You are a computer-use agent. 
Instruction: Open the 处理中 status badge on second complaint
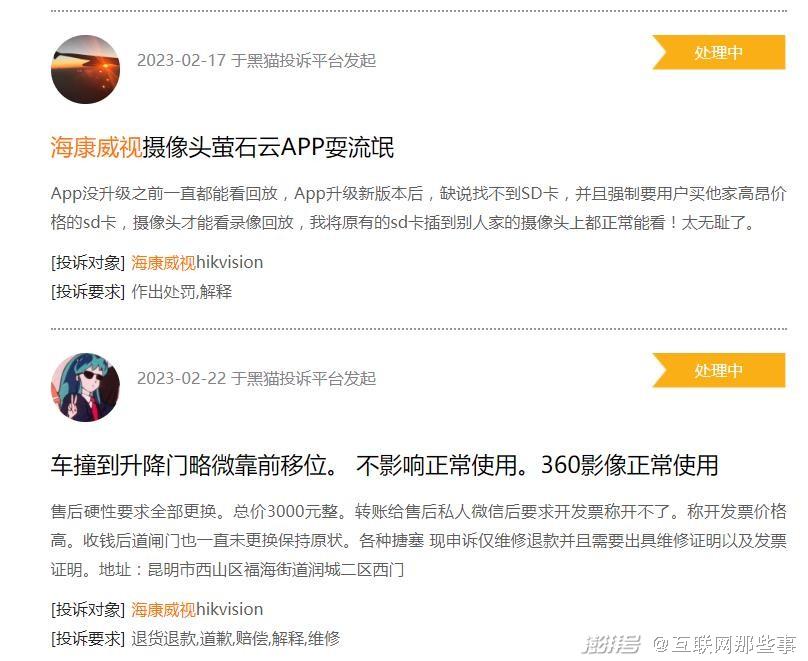(718, 370)
